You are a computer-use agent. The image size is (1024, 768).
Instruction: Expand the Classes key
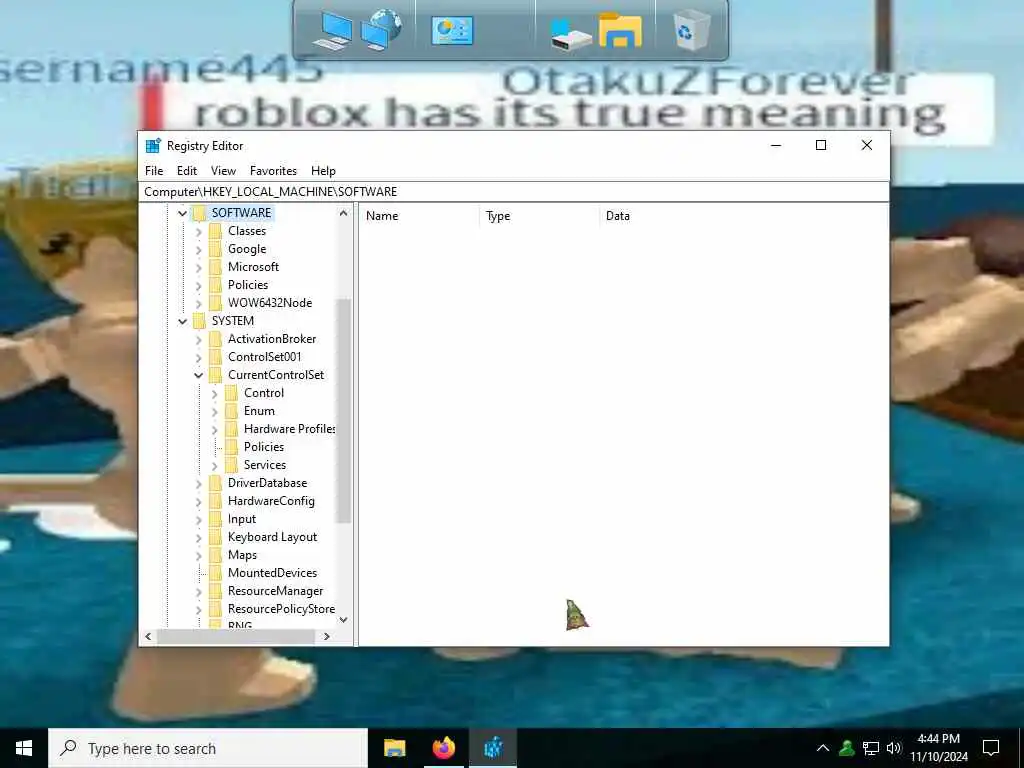pos(199,231)
